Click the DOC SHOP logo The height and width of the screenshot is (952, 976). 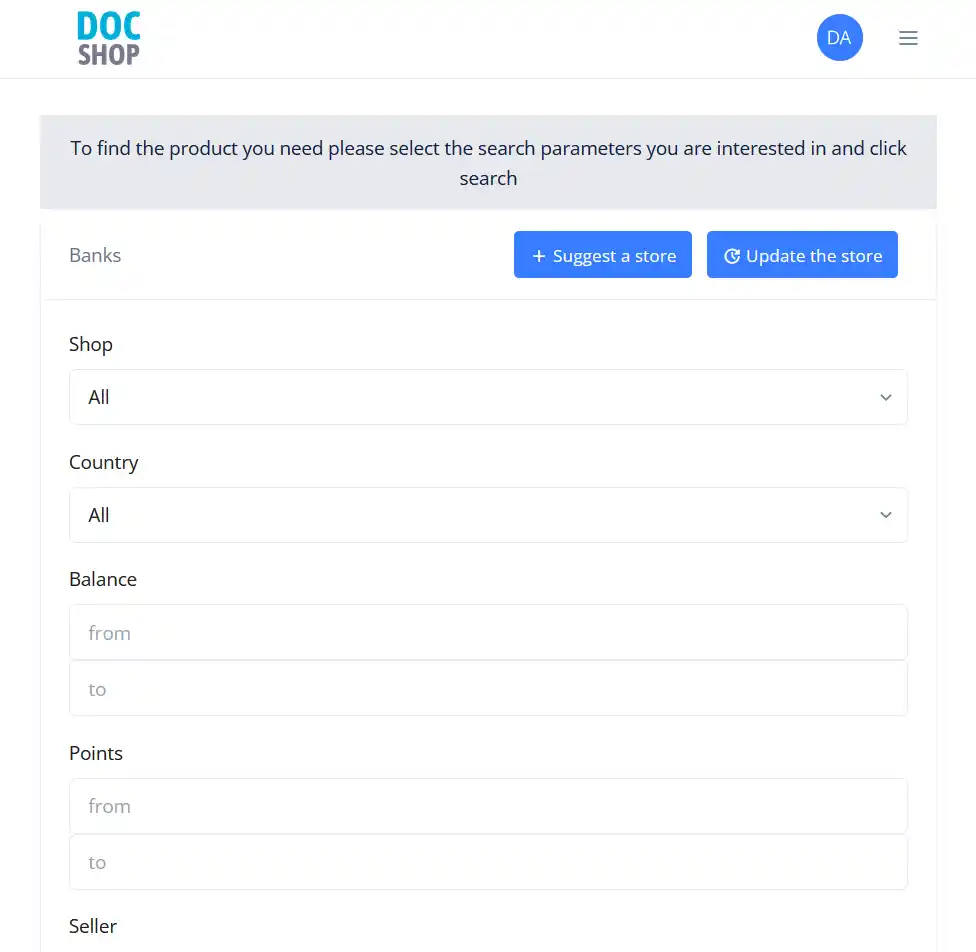108,38
